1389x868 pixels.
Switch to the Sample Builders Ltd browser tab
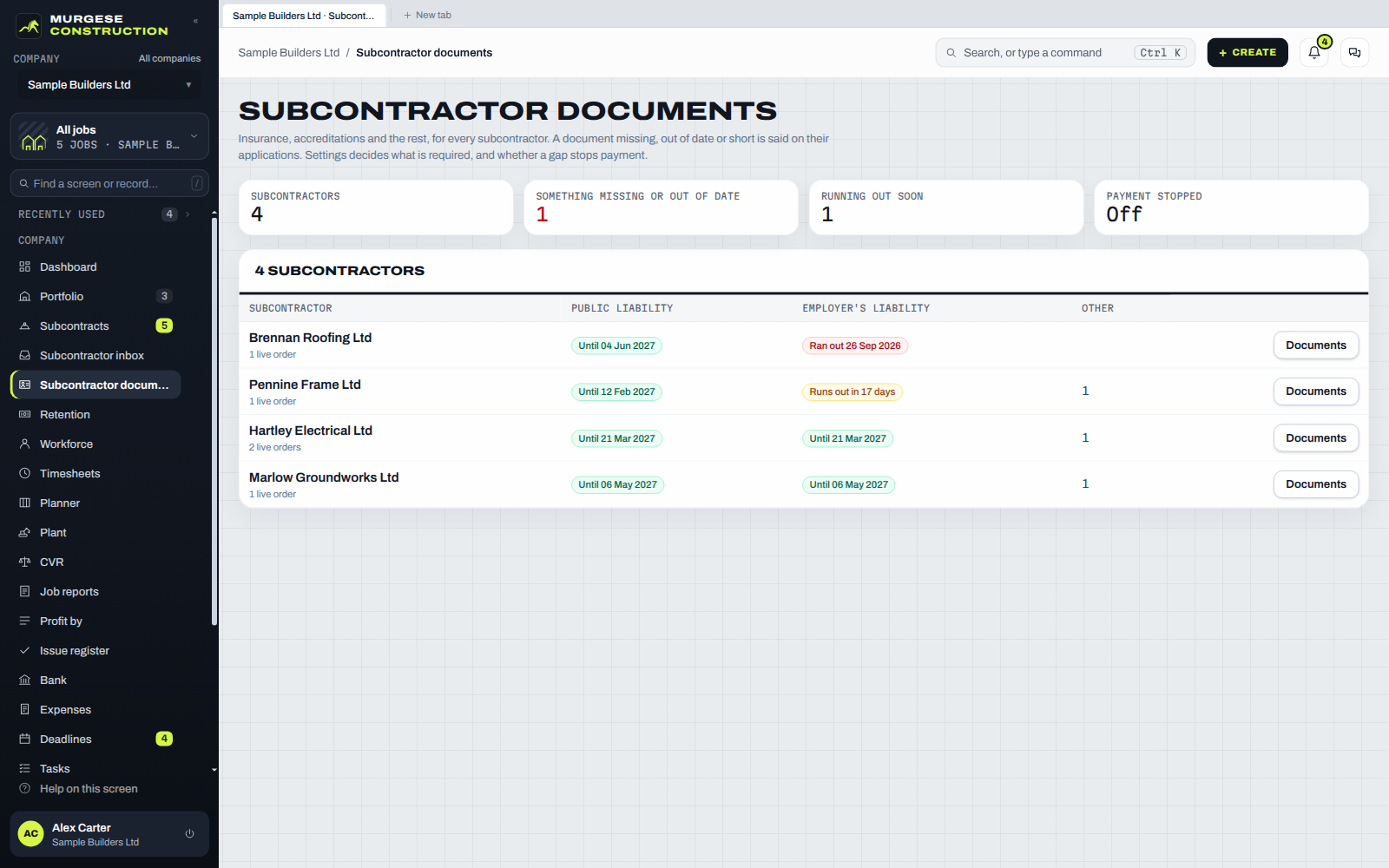tap(304, 16)
